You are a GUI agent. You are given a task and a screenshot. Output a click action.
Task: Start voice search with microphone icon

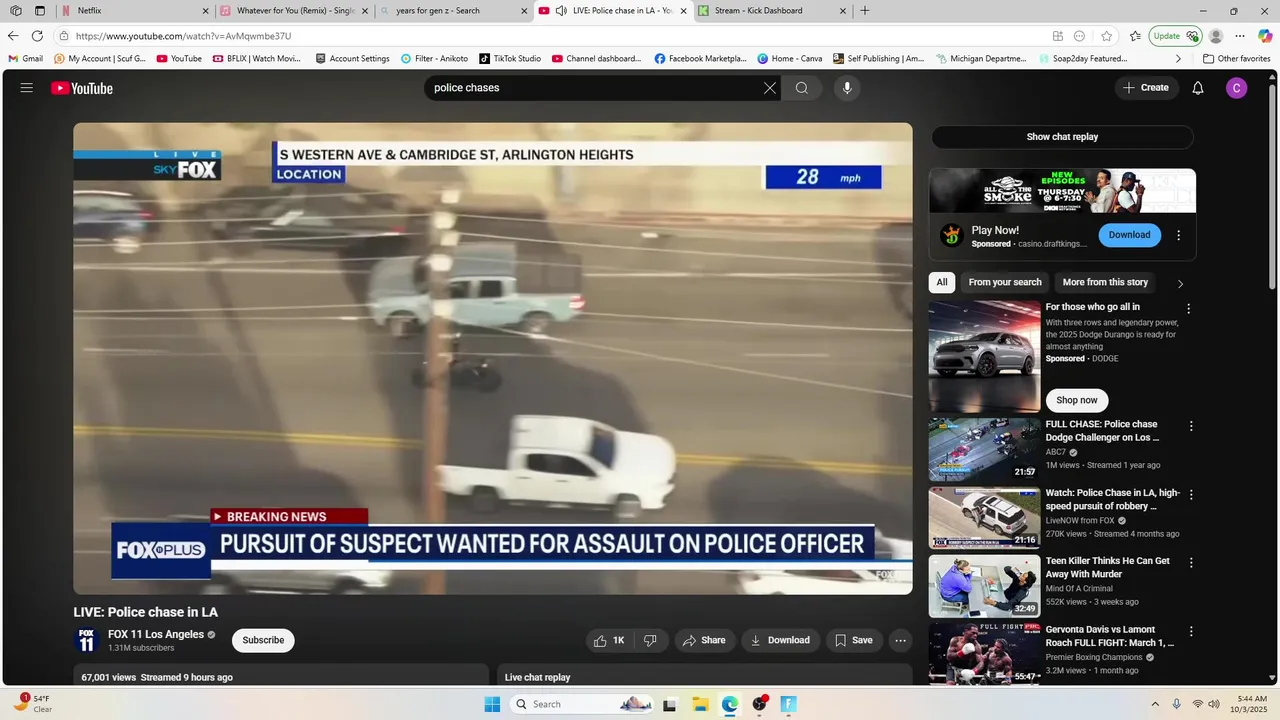point(847,88)
